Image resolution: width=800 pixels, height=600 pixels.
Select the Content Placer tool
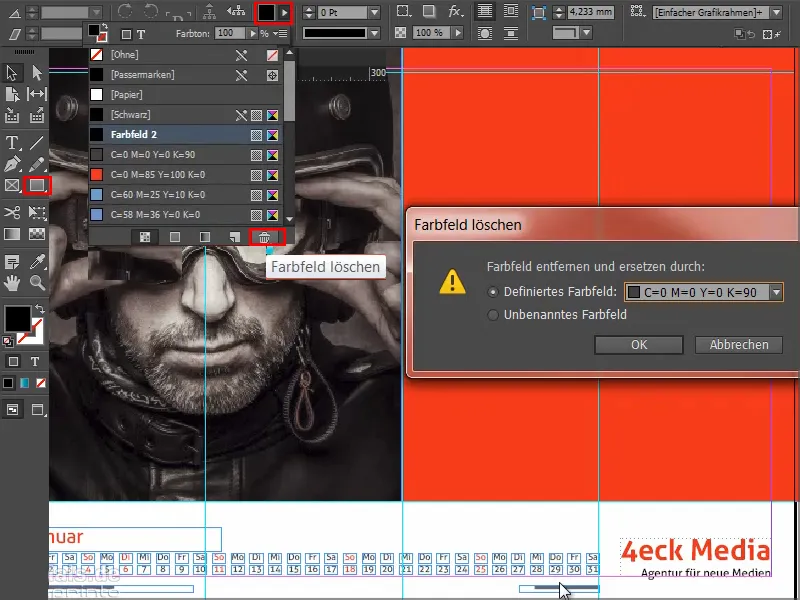(x=37, y=116)
